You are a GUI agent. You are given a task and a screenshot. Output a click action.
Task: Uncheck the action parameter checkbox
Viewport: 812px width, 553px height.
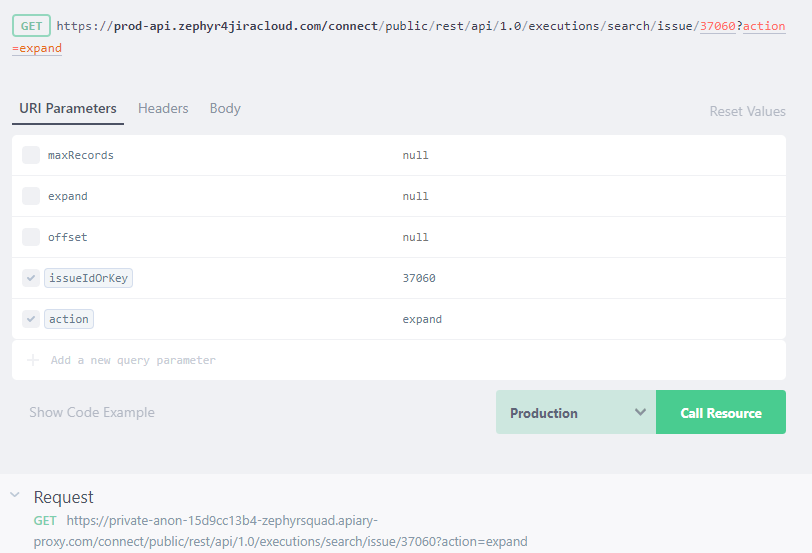(31, 319)
